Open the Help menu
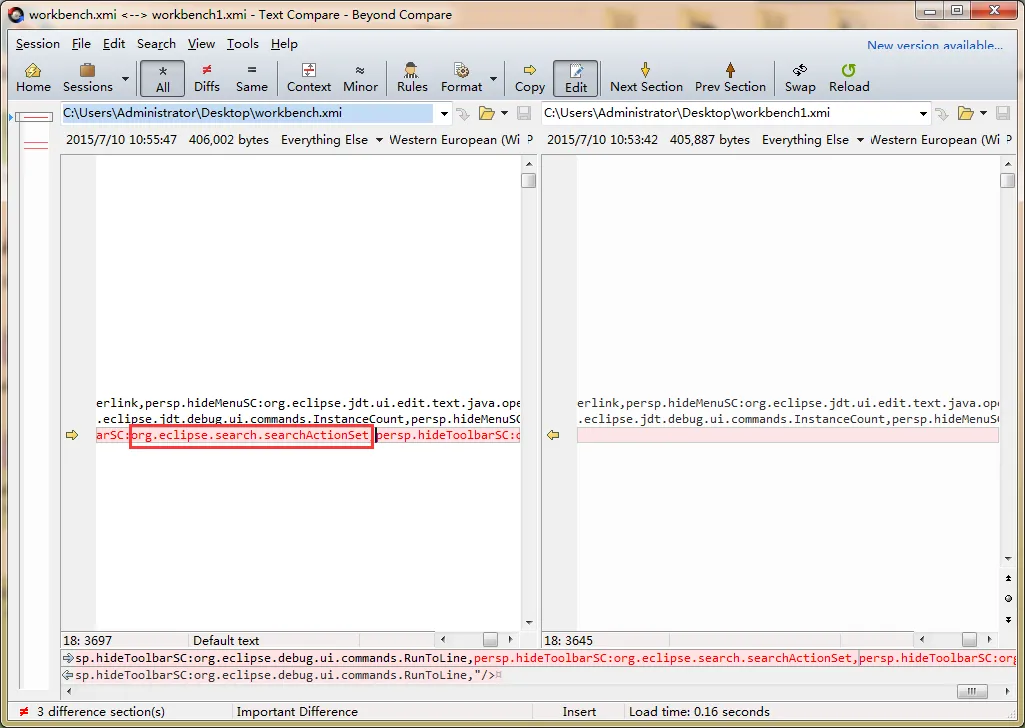The width and height of the screenshot is (1025, 728). coord(284,44)
